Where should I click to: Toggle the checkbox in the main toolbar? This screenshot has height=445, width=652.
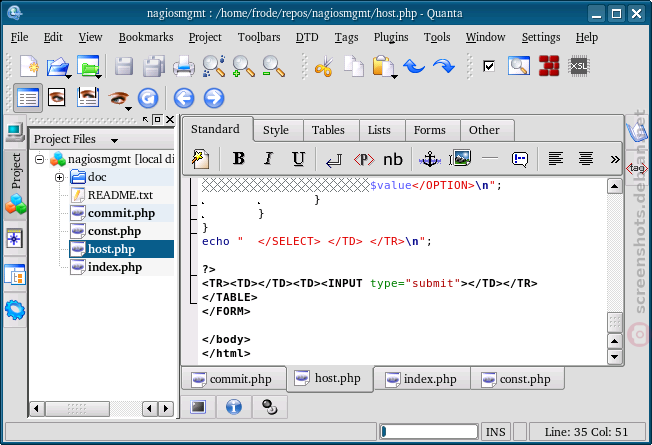489,66
